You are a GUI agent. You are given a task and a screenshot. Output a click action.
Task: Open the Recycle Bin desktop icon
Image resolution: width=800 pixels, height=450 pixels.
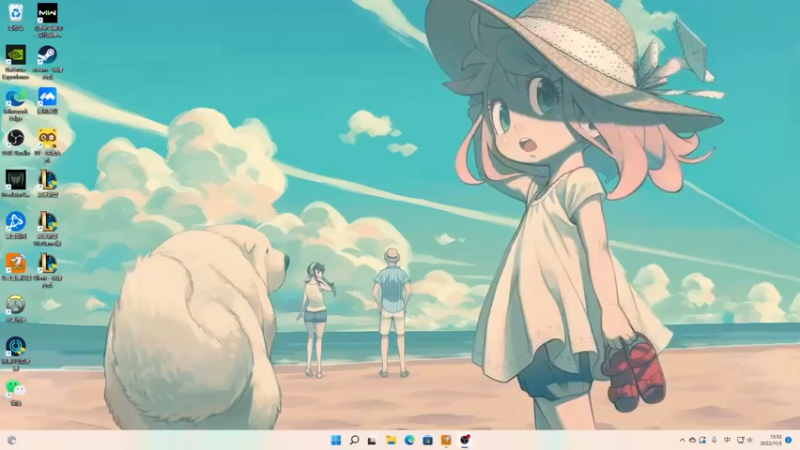point(16,17)
